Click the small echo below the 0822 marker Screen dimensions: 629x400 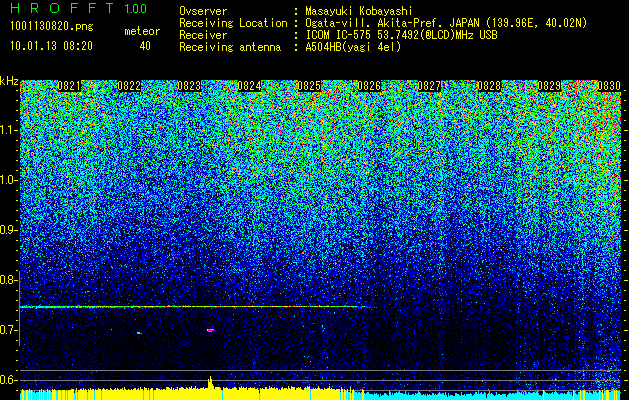click(x=139, y=333)
